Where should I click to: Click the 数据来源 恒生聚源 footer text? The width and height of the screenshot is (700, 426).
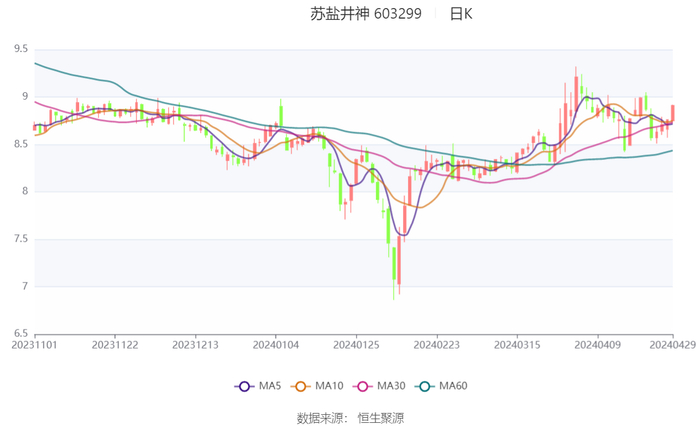coord(350,416)
